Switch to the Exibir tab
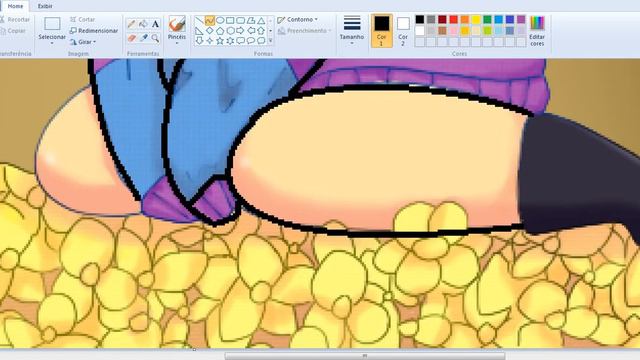Screen dimensions: 640x360 point(45,6)
